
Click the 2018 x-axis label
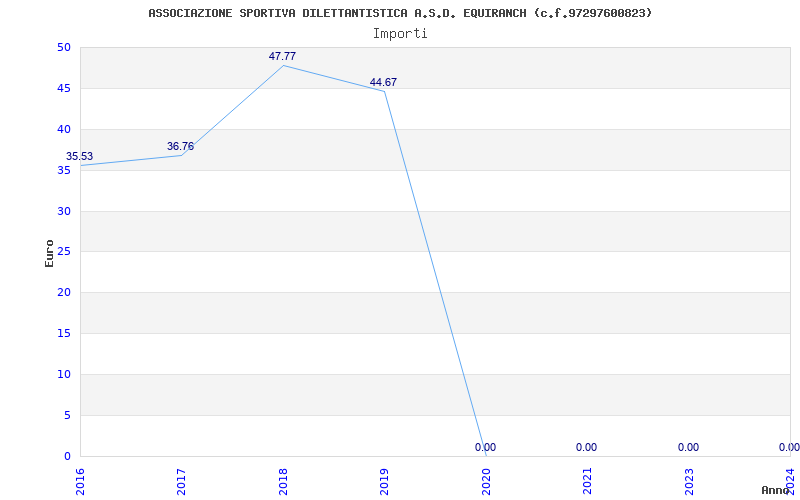[283, 481]
